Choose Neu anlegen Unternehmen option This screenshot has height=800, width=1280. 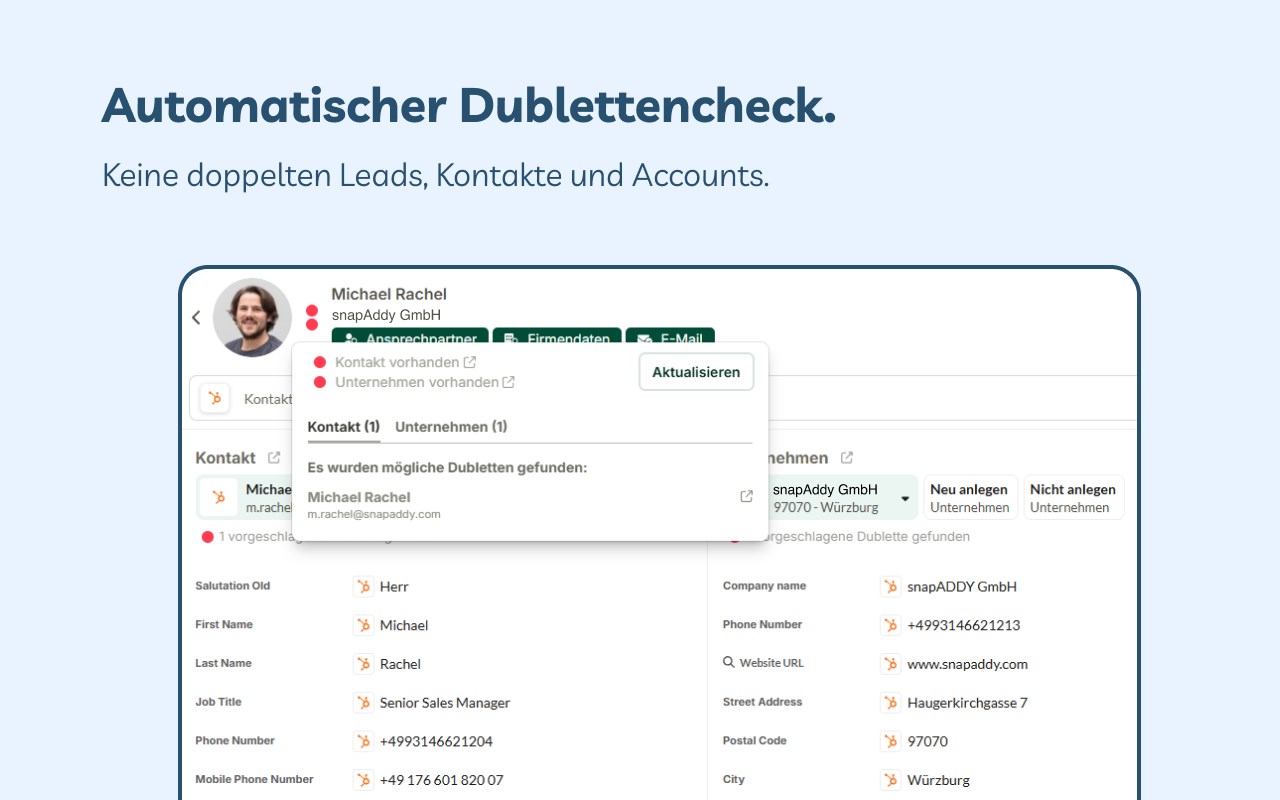point(970,497)
